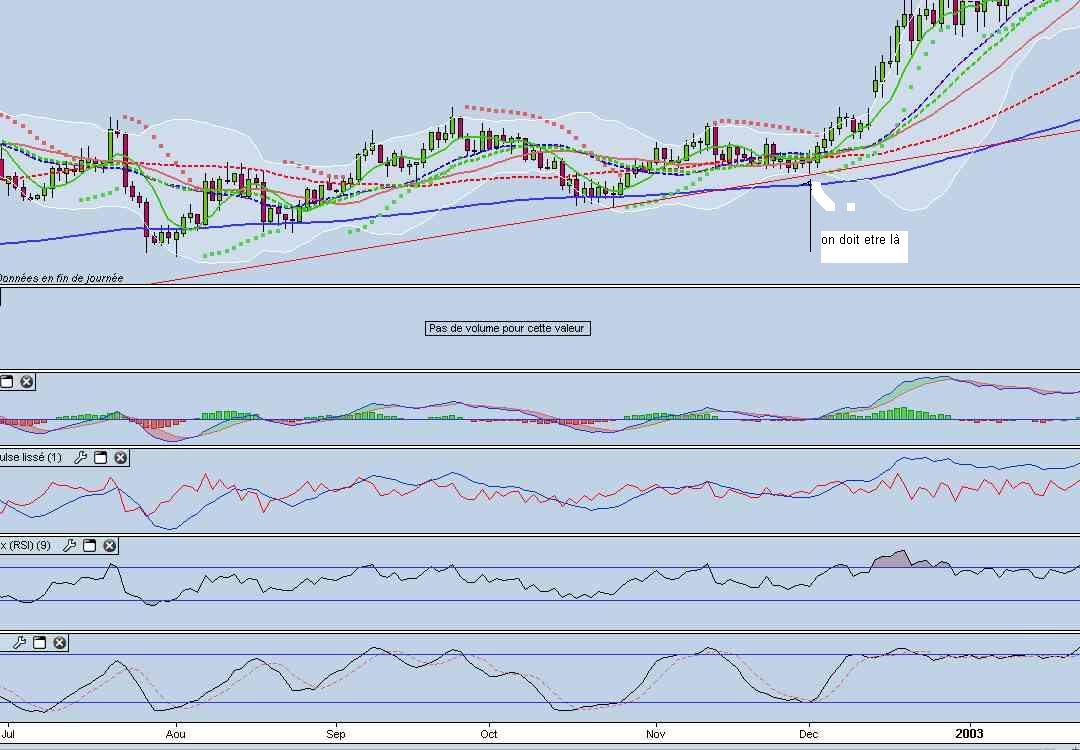
Task: Click the 'Données en fin de journée' label
Action: (x=60, y=278)
